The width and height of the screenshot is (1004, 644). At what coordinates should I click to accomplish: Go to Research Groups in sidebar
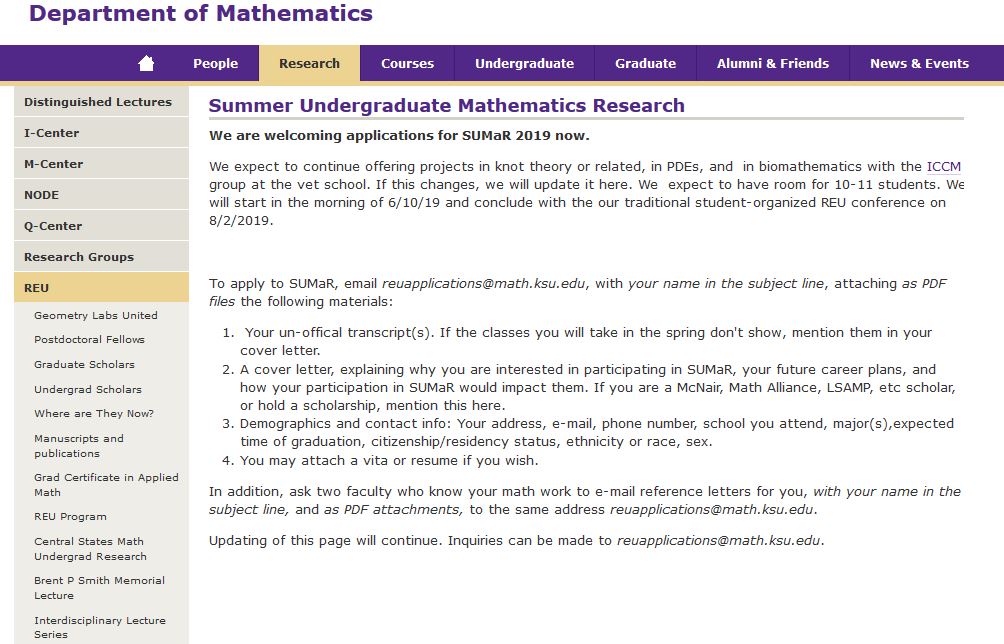pyautogui.click(x=79, y=257)
